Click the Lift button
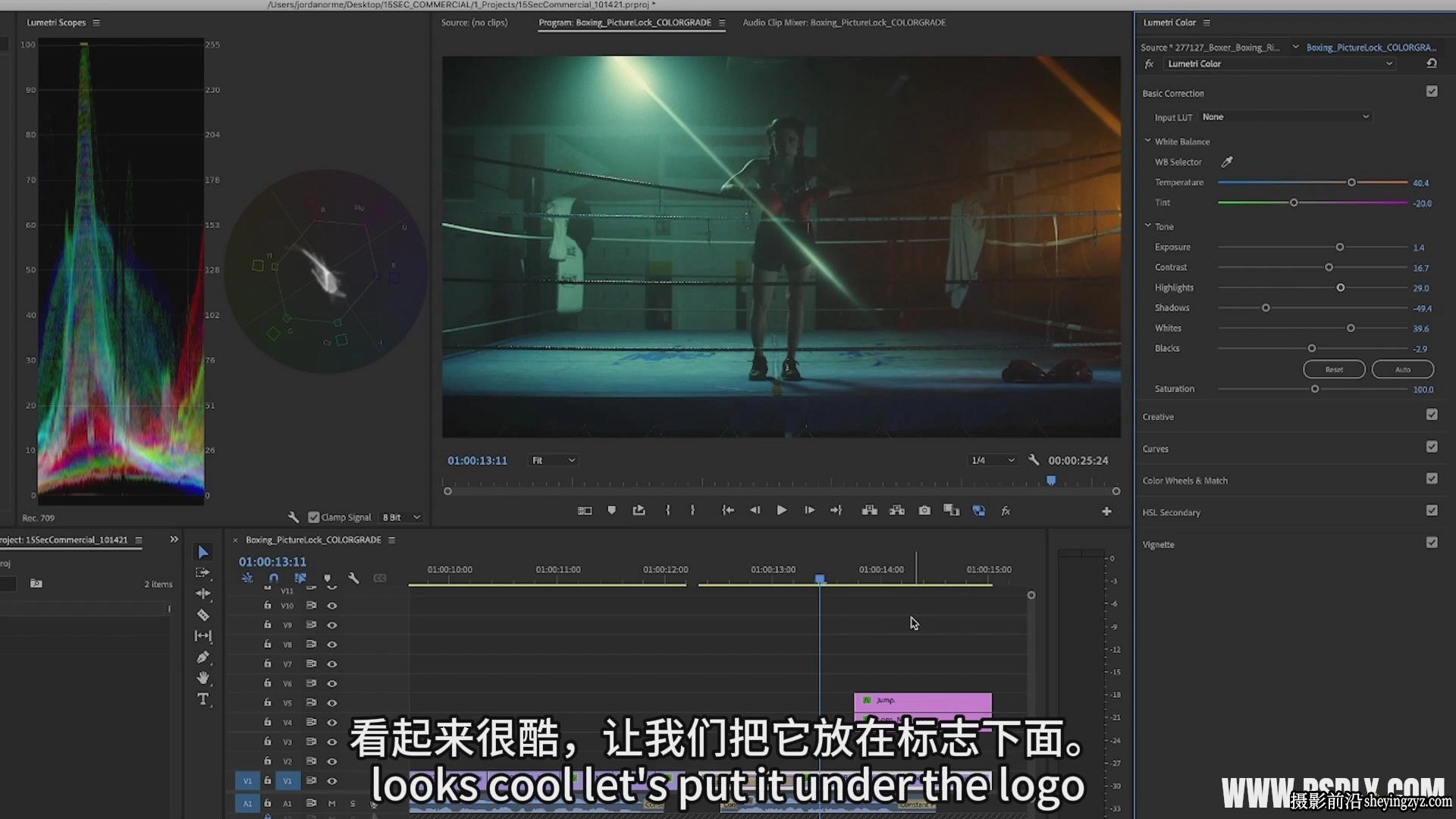 pos(870,510)
